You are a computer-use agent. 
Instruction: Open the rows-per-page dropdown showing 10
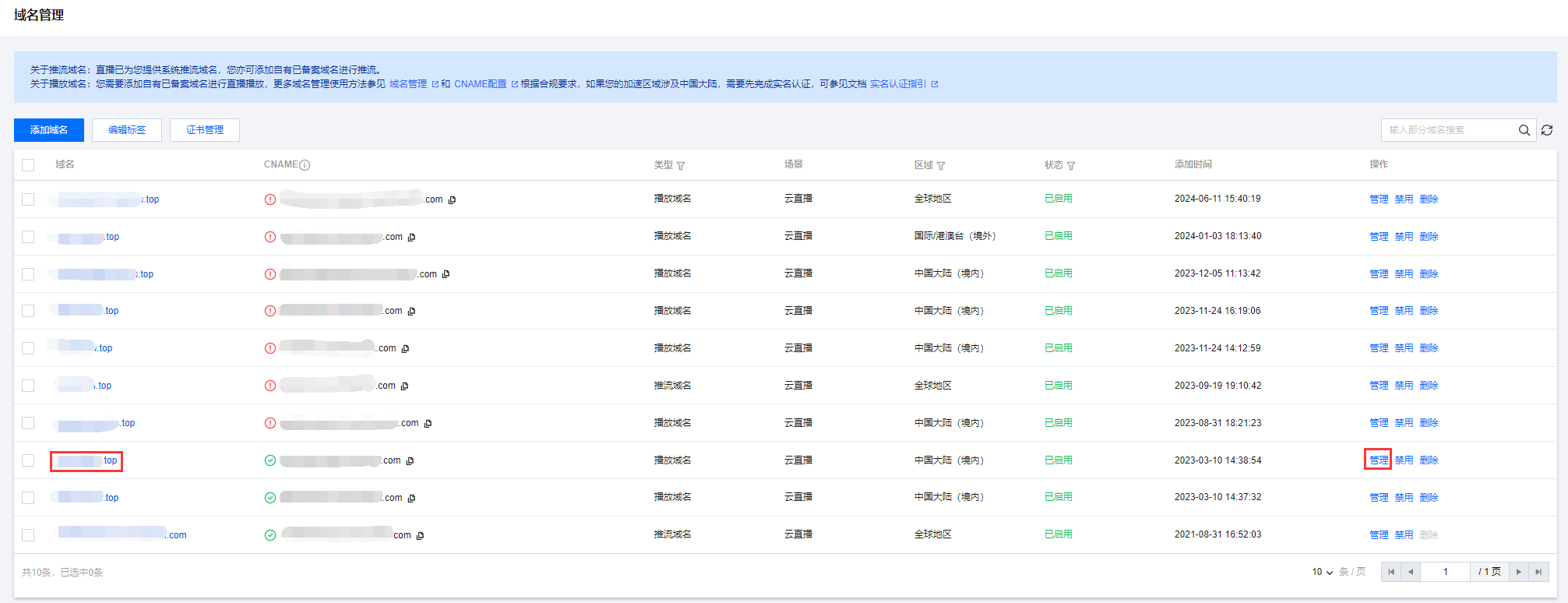tap(1322, 572)
